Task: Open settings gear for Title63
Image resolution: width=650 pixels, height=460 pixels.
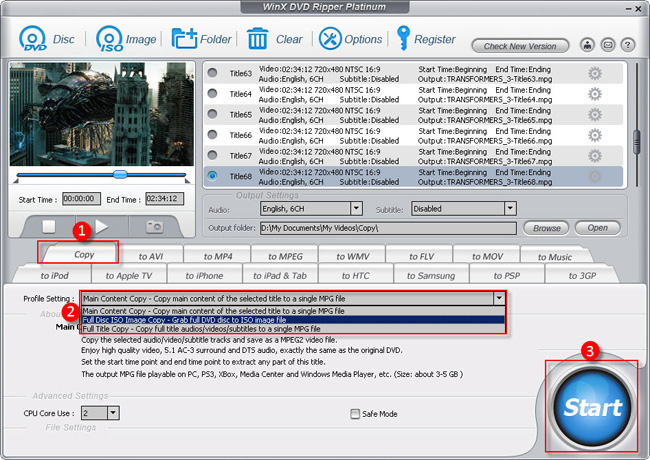Action: (x=595, y=74)
